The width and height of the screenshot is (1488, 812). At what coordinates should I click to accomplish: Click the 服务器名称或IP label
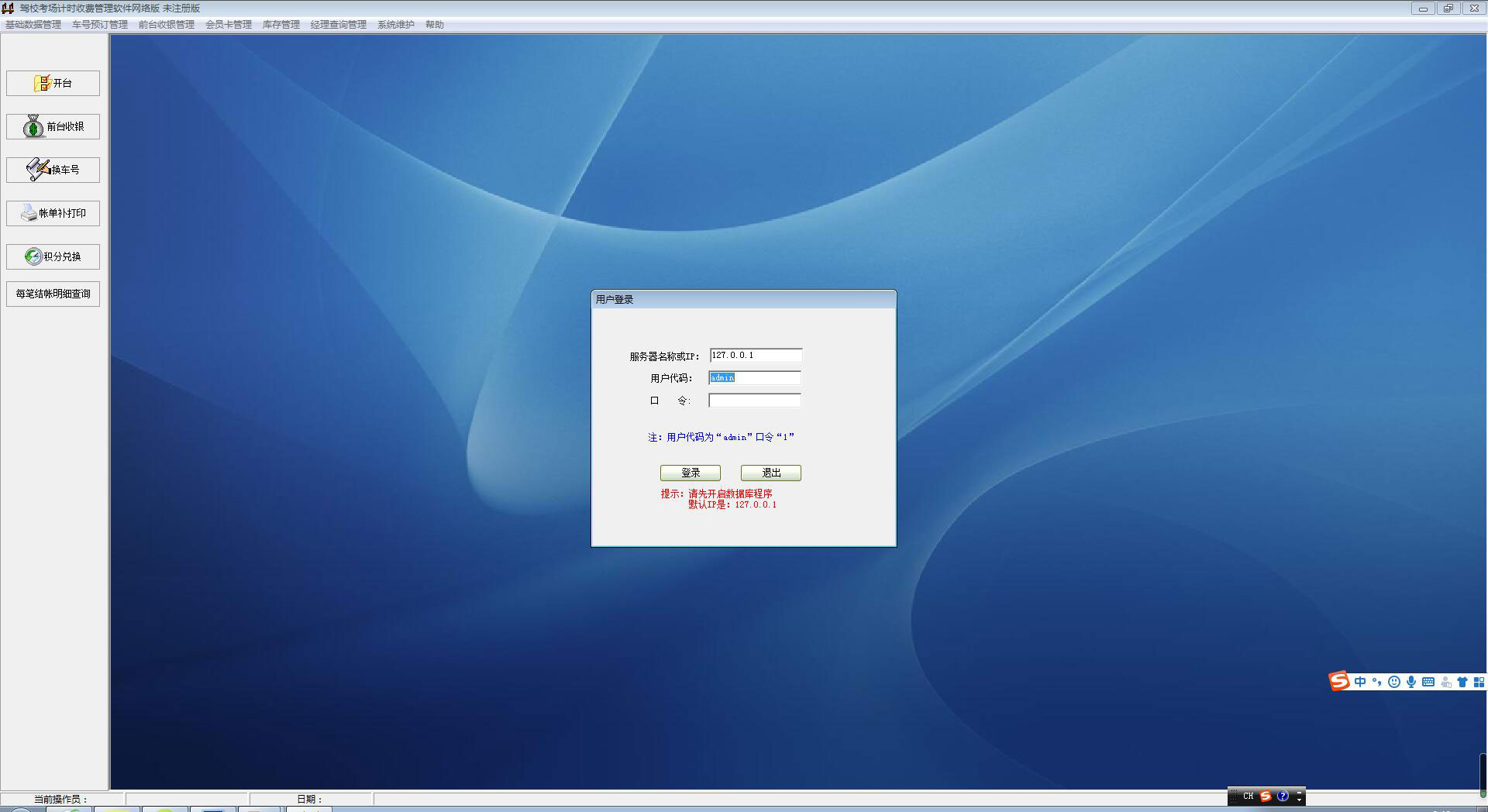pyautogui.click(x=664, y=356)
